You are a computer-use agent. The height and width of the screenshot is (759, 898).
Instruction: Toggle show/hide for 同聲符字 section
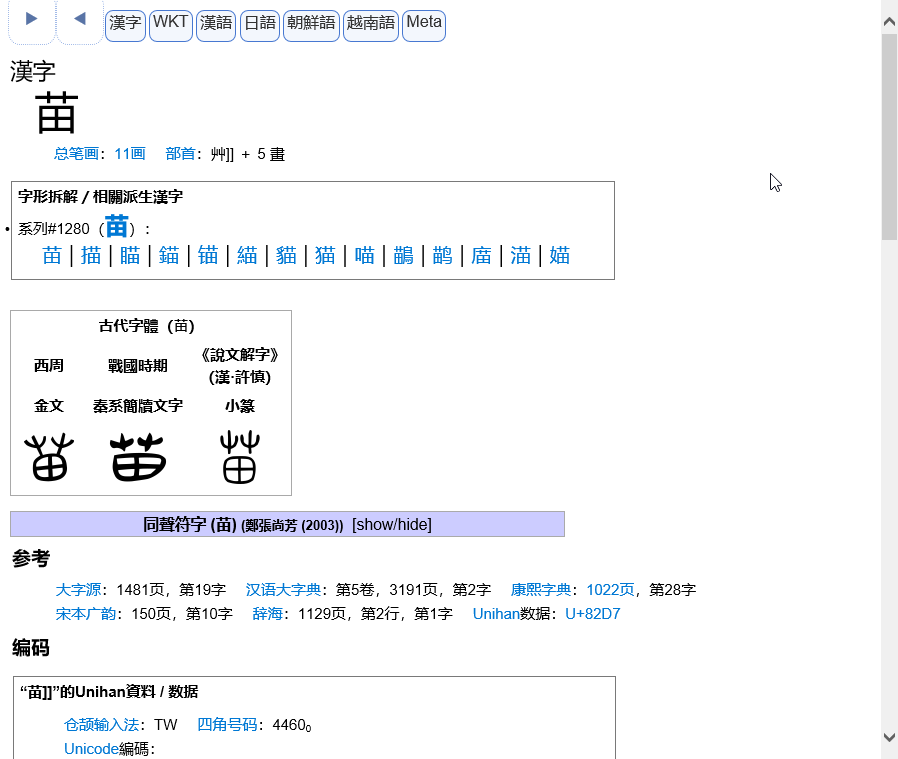pos(391,525)
